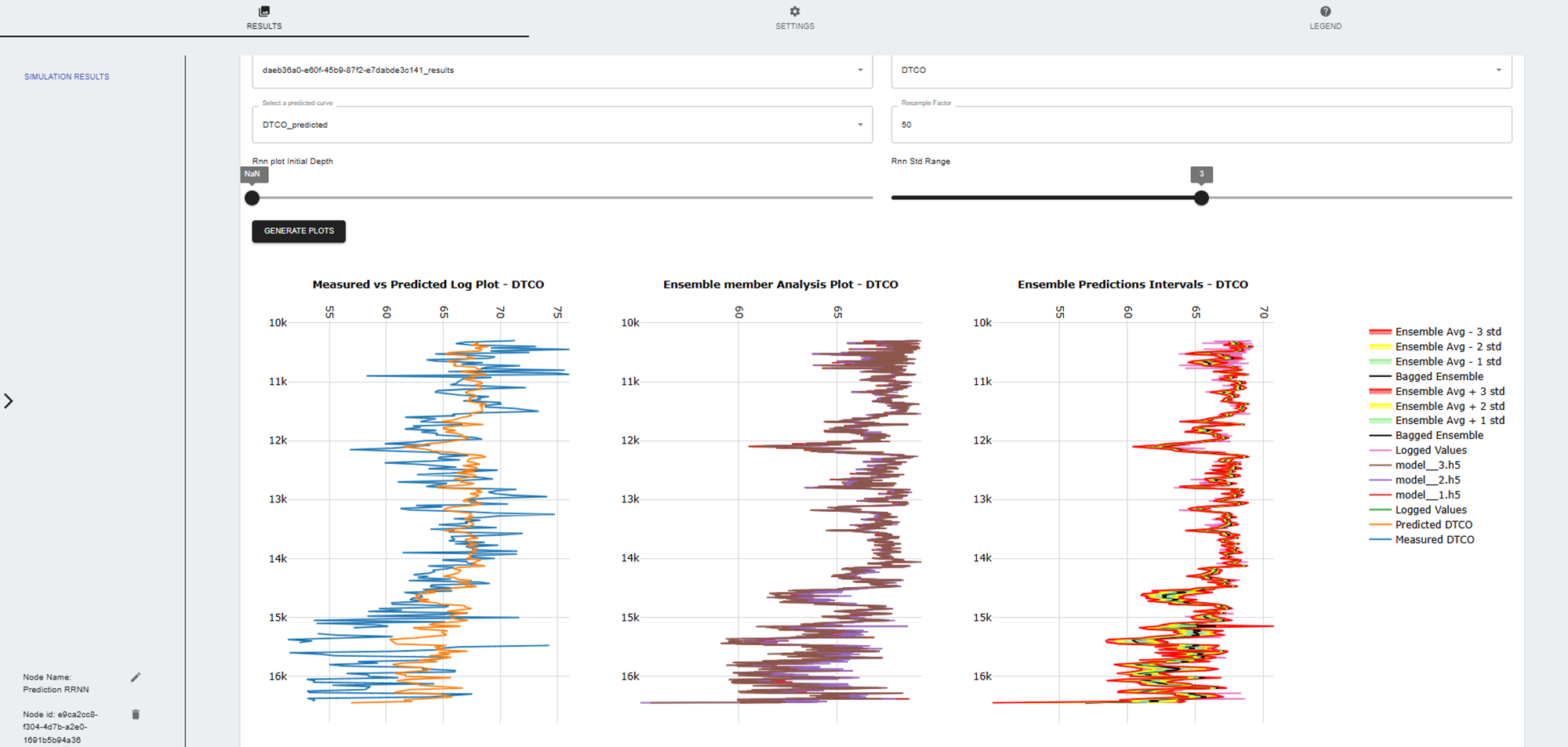
Task: Click the pencil icon to edit node name
Action: 136,677
